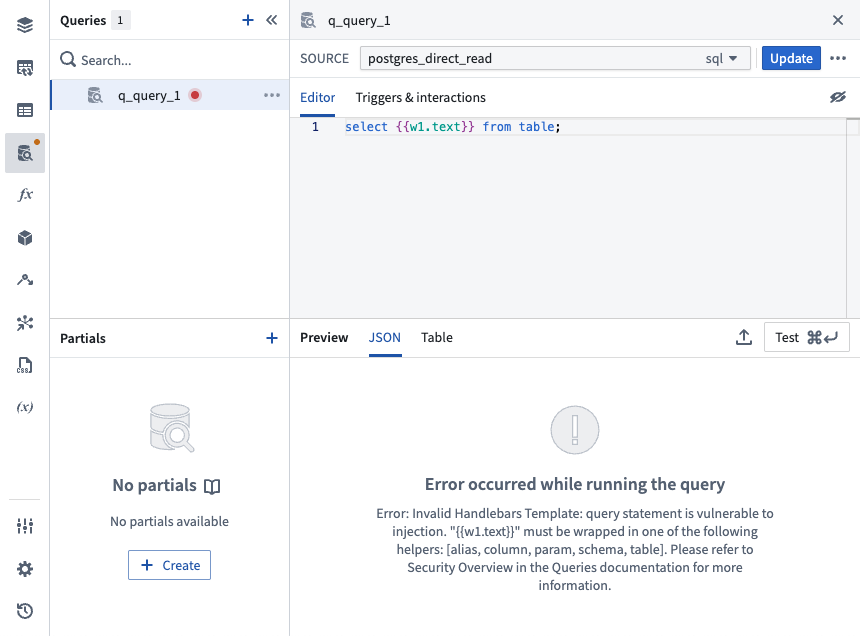Screen dimensions: 860x636
Task: Switch to the Editor tab
Action: click(318, 98)
